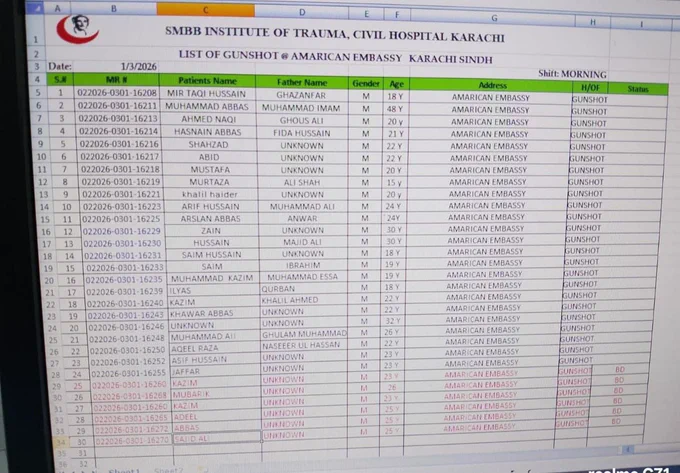Select column G header
The width and height of the screenshot is (680, 473).
[x=494, y=18]
